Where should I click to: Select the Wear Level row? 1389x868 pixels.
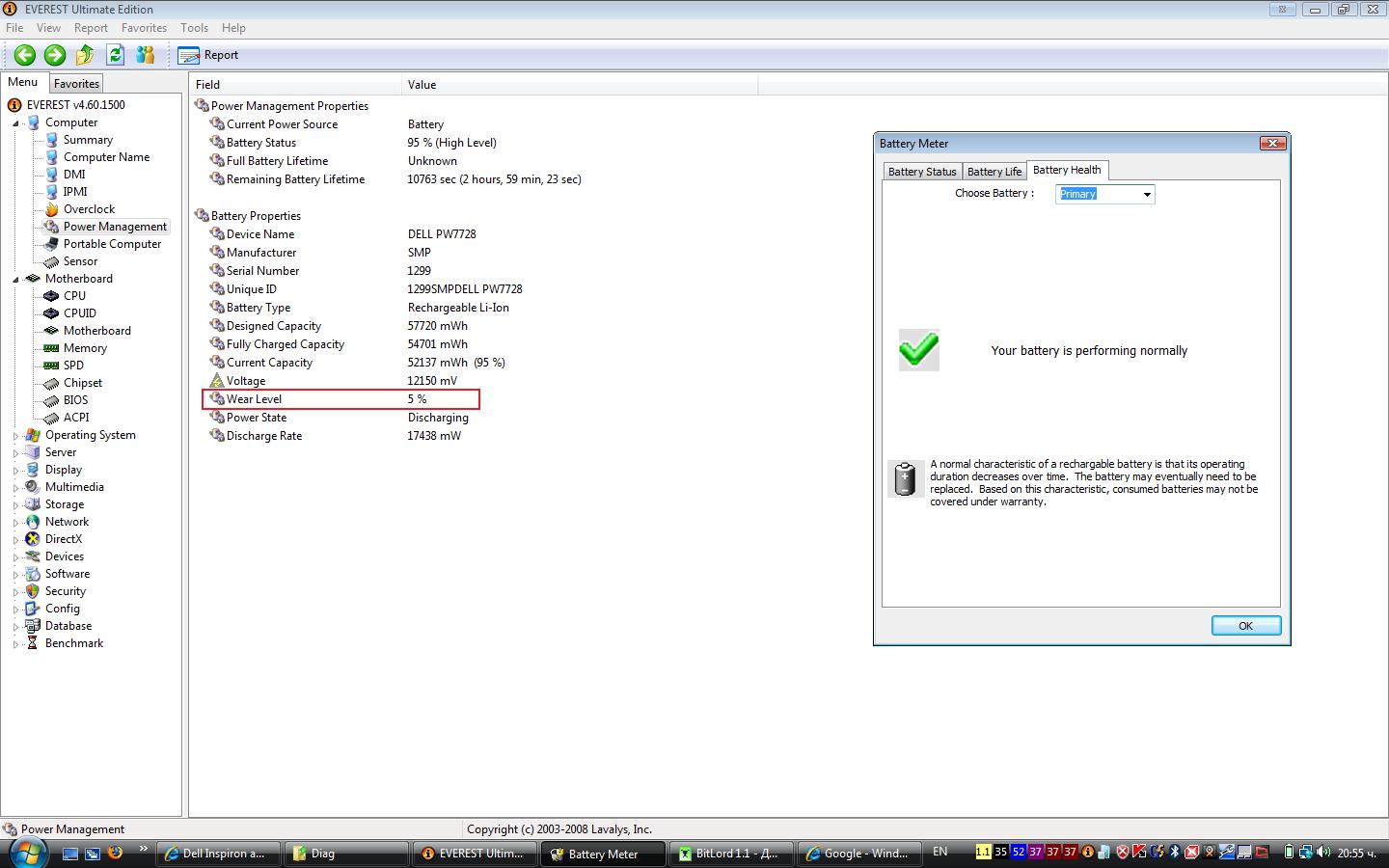[x=340, y=399]
